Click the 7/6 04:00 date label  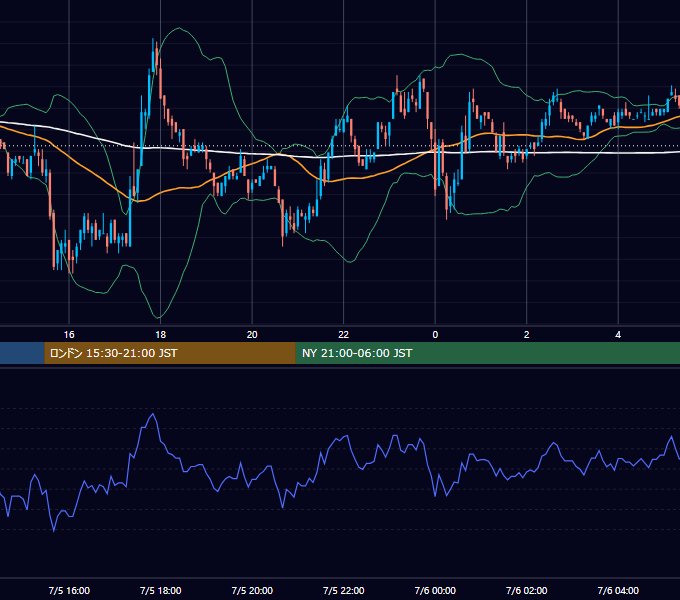coord(618,590)
